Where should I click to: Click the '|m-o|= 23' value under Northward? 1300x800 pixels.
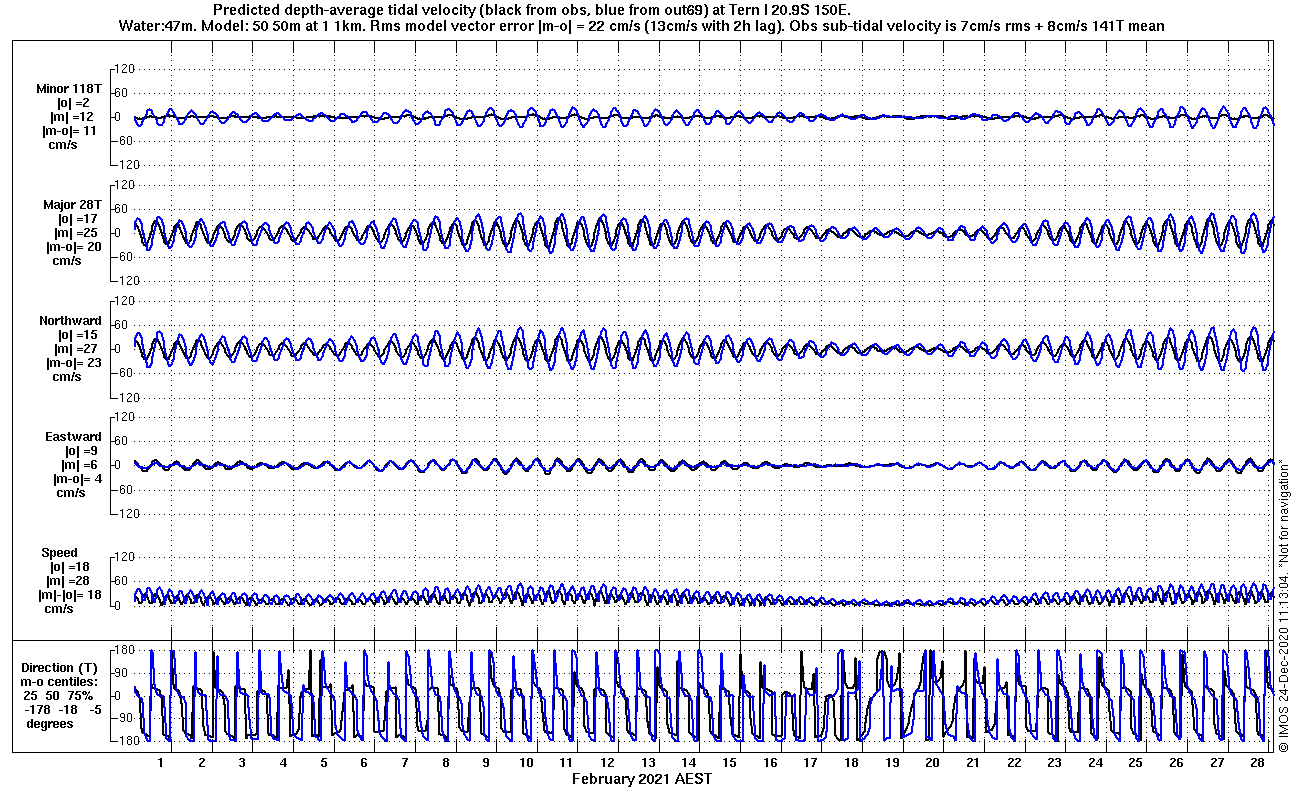click(x=73, y=363)
